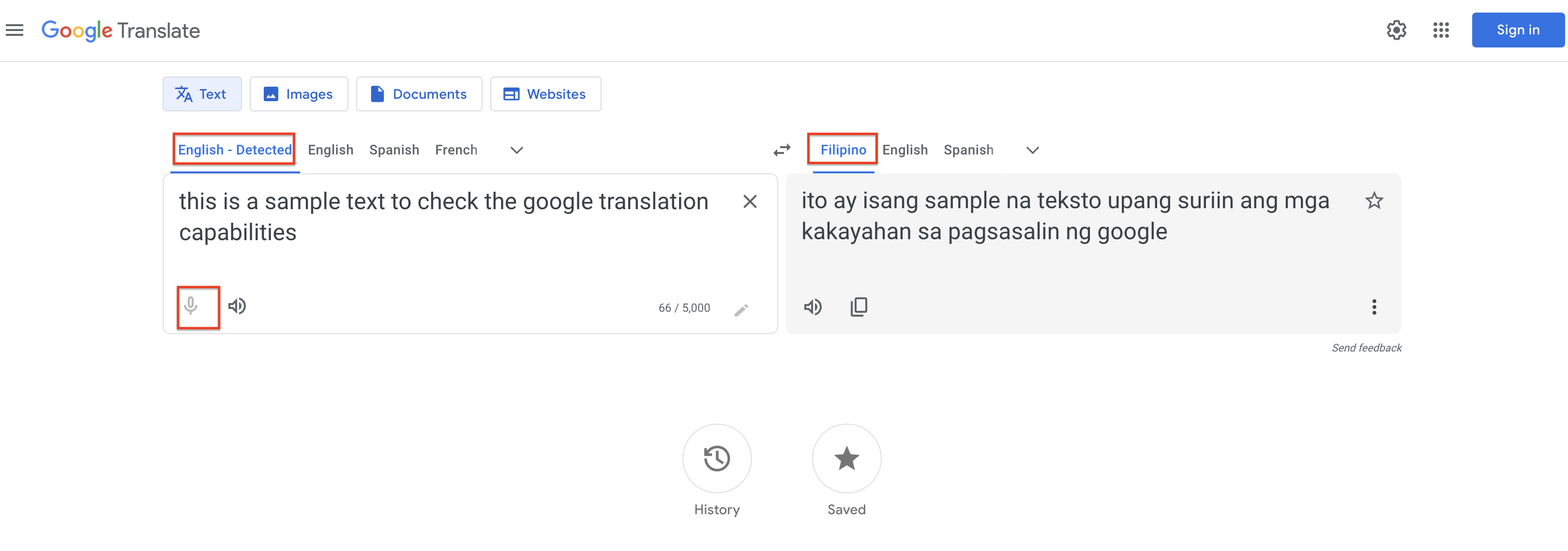Image resolution: width=1568 pixels, height=551 pixels.
Task: Open Google apps grid
Action: 1441,30
